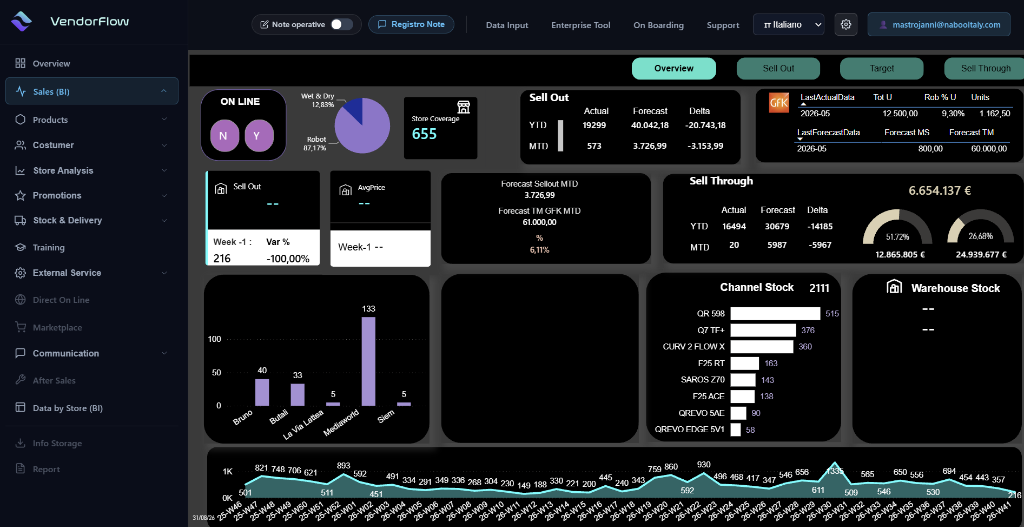Click the Info Storage download icon
The image size is (1024, 527).
pyautogui.click(x=20, y=443)
